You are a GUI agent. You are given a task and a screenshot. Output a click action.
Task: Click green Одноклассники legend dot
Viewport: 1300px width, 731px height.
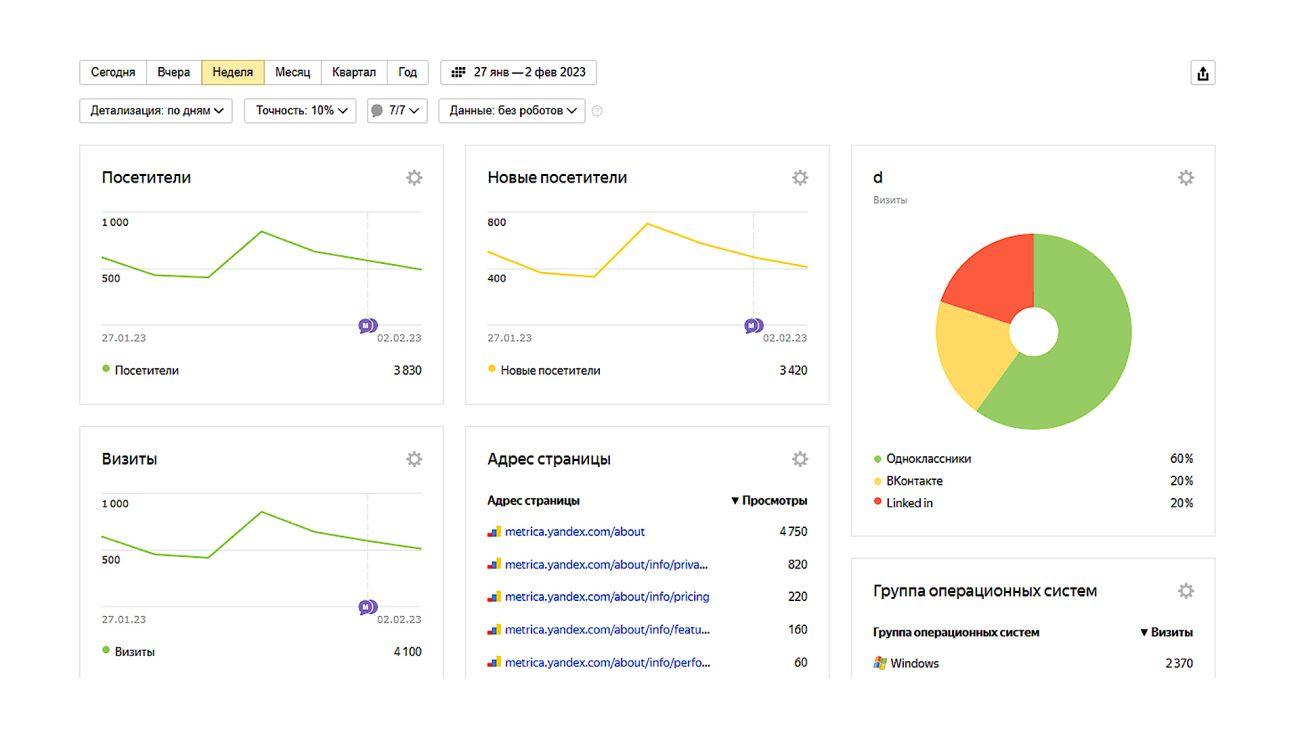[x=878, y=459]
